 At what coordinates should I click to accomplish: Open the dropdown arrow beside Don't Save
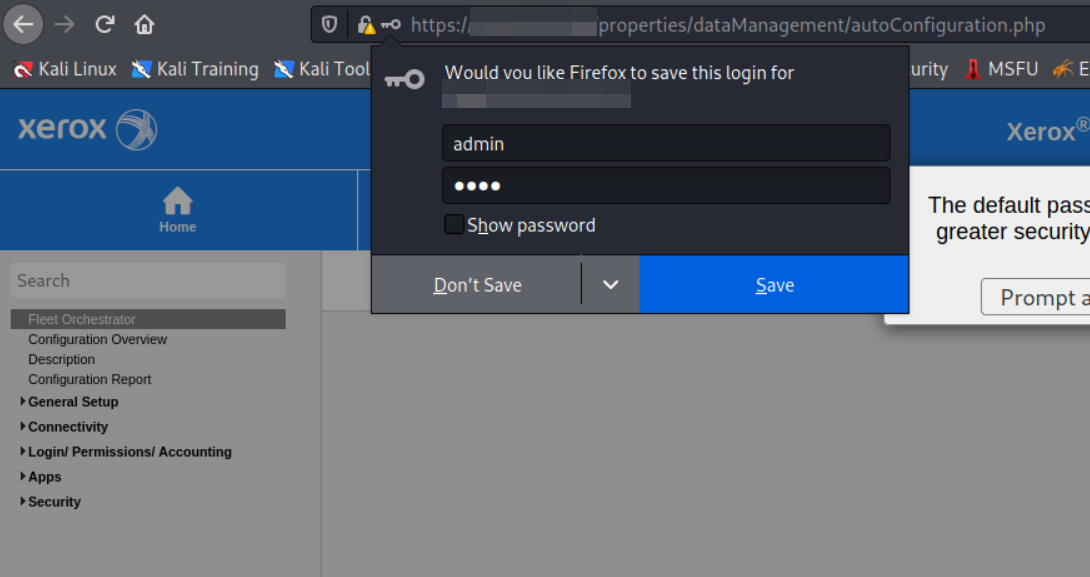pos(610,285)
